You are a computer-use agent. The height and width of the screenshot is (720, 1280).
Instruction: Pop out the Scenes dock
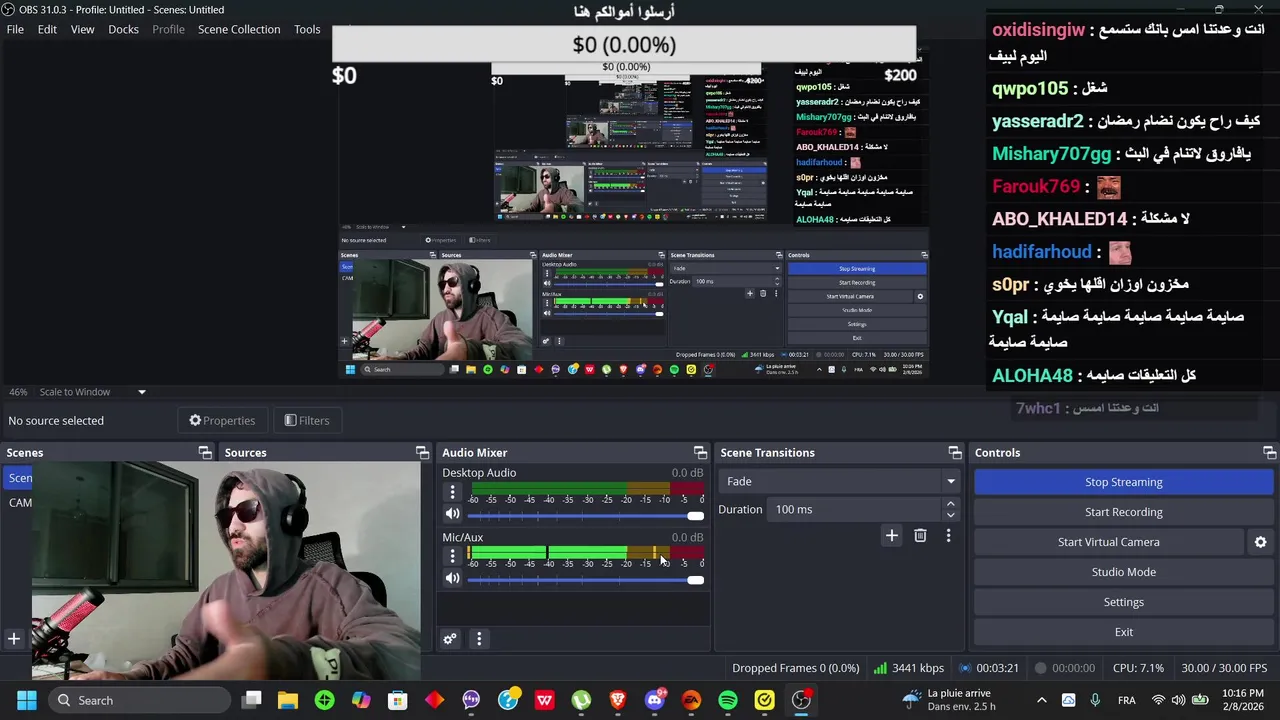click(204, 453)
